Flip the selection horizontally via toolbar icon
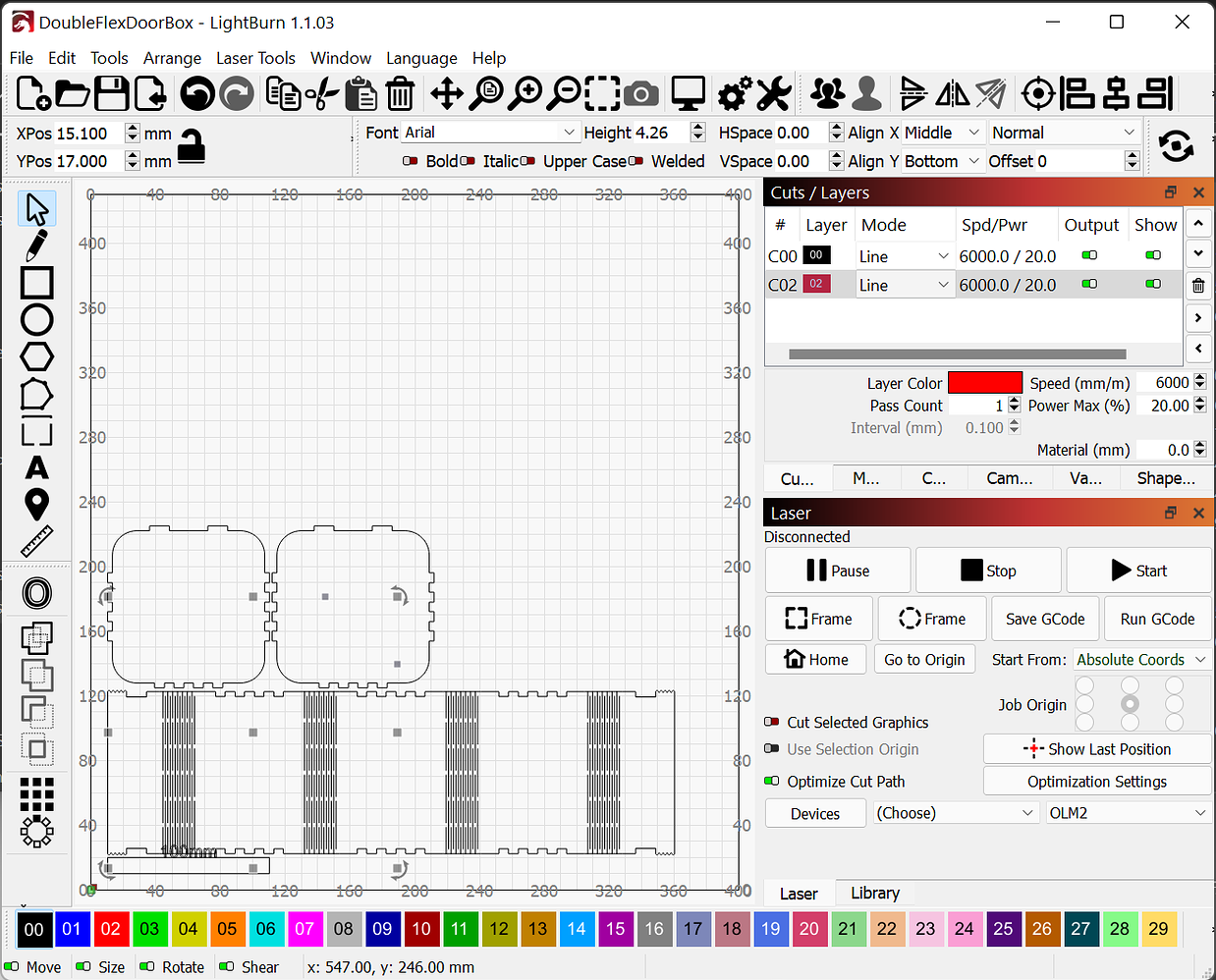 pyautogui.click(x=951, y=93)
